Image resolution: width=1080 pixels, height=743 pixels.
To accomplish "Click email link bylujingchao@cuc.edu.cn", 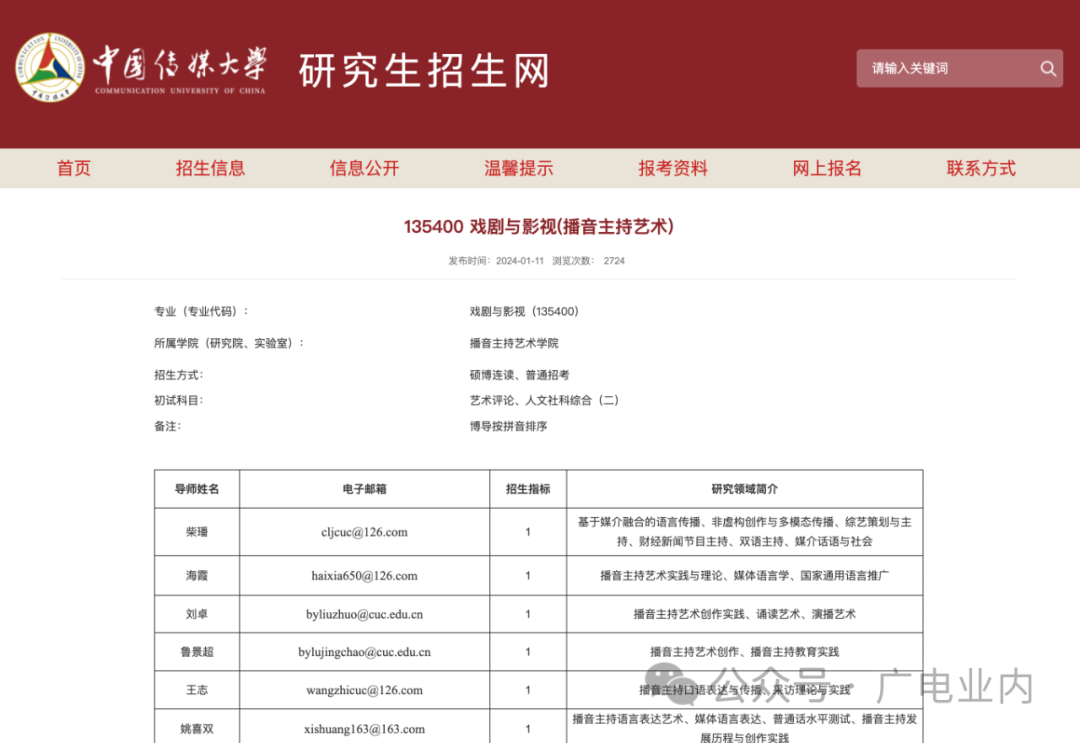I will 364,651.
